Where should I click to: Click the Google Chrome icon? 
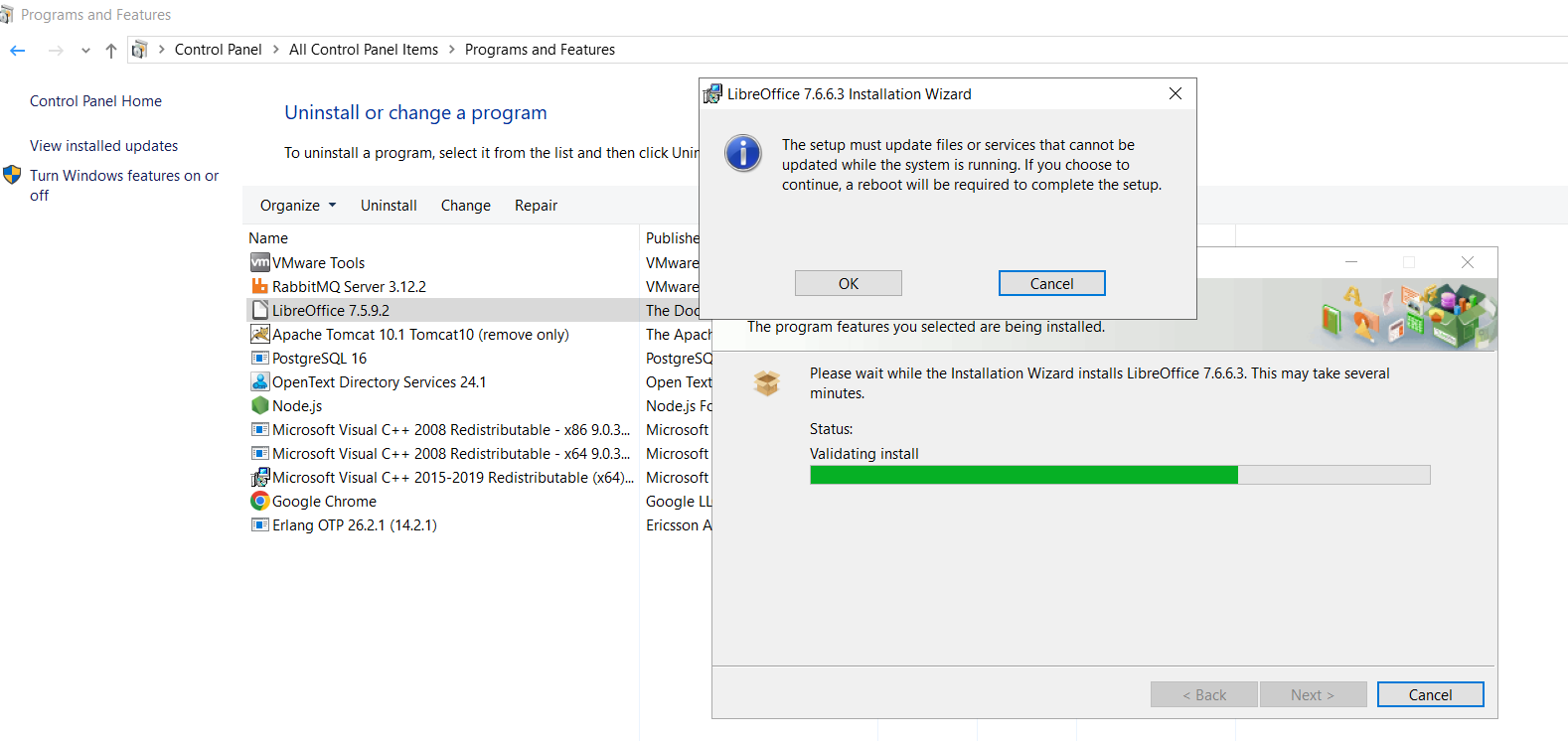click(x=259, y=501)
